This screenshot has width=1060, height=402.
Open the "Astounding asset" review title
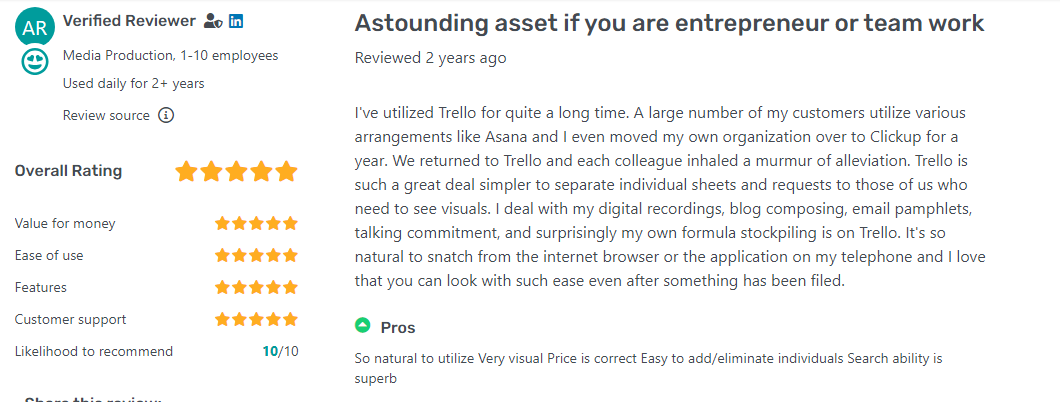669,22
